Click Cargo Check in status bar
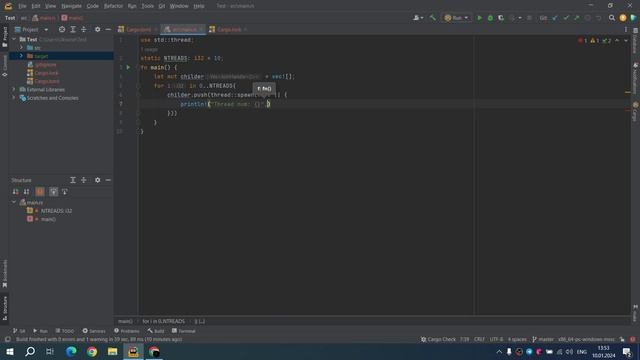This screenshot has height=360, width=640. 438,339
